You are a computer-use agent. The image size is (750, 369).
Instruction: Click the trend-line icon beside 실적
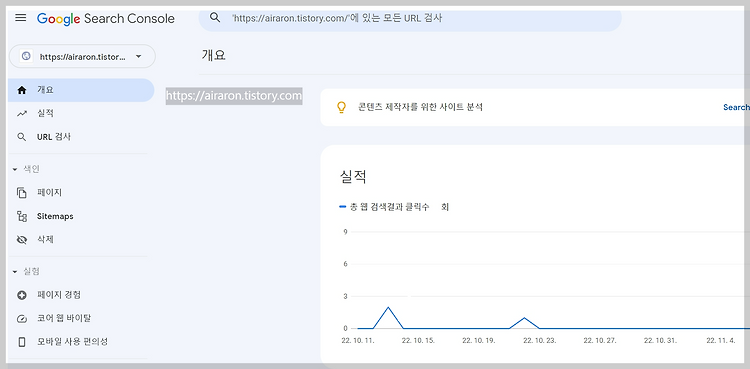click(22, 114)
